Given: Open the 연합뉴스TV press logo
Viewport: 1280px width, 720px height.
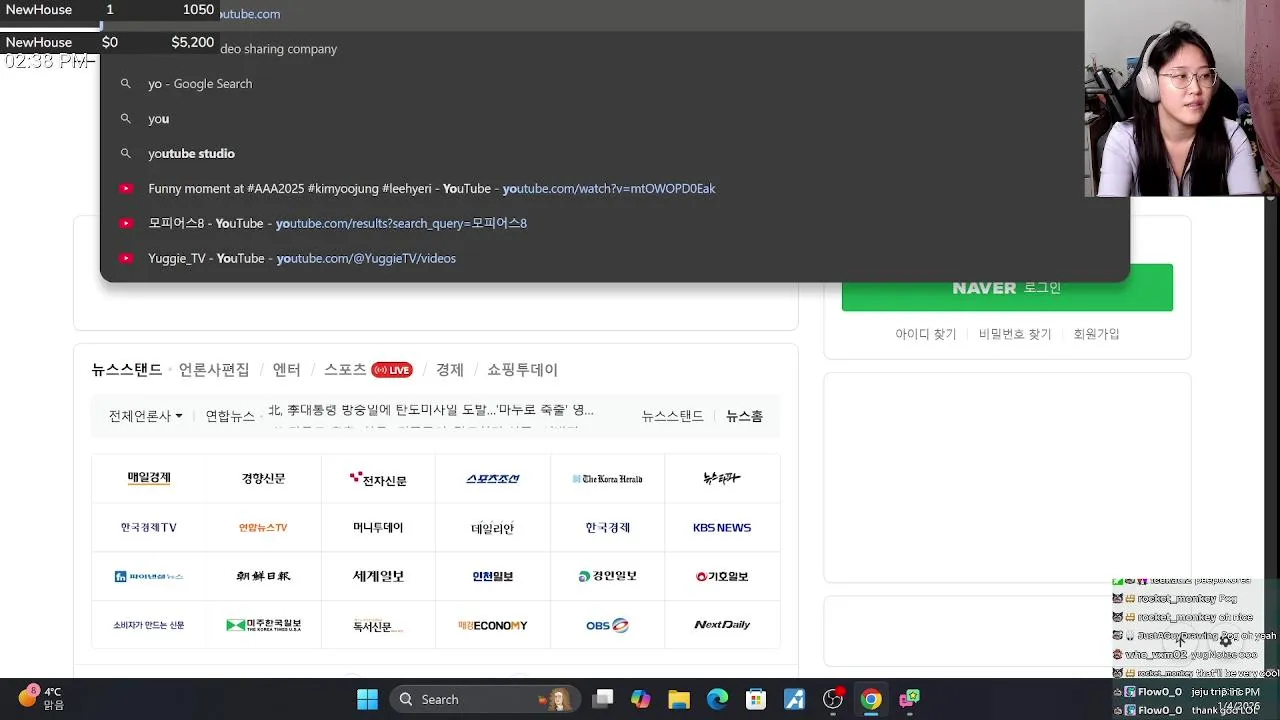Looking at the screenshot, I should [263, 527].
